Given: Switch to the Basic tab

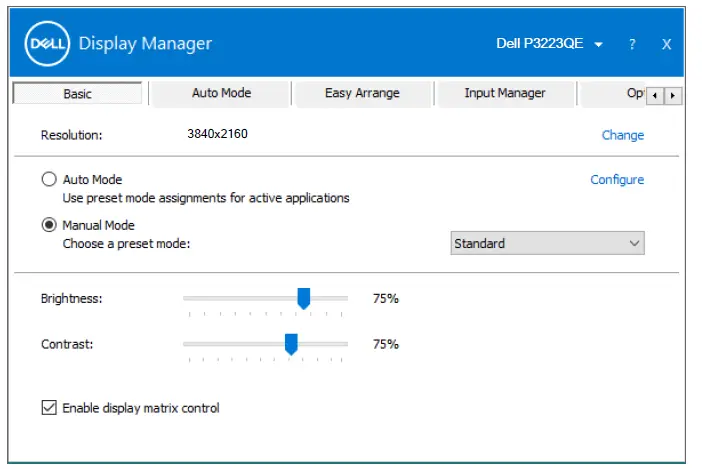Looking at the screenshot, I should [77, 94].
